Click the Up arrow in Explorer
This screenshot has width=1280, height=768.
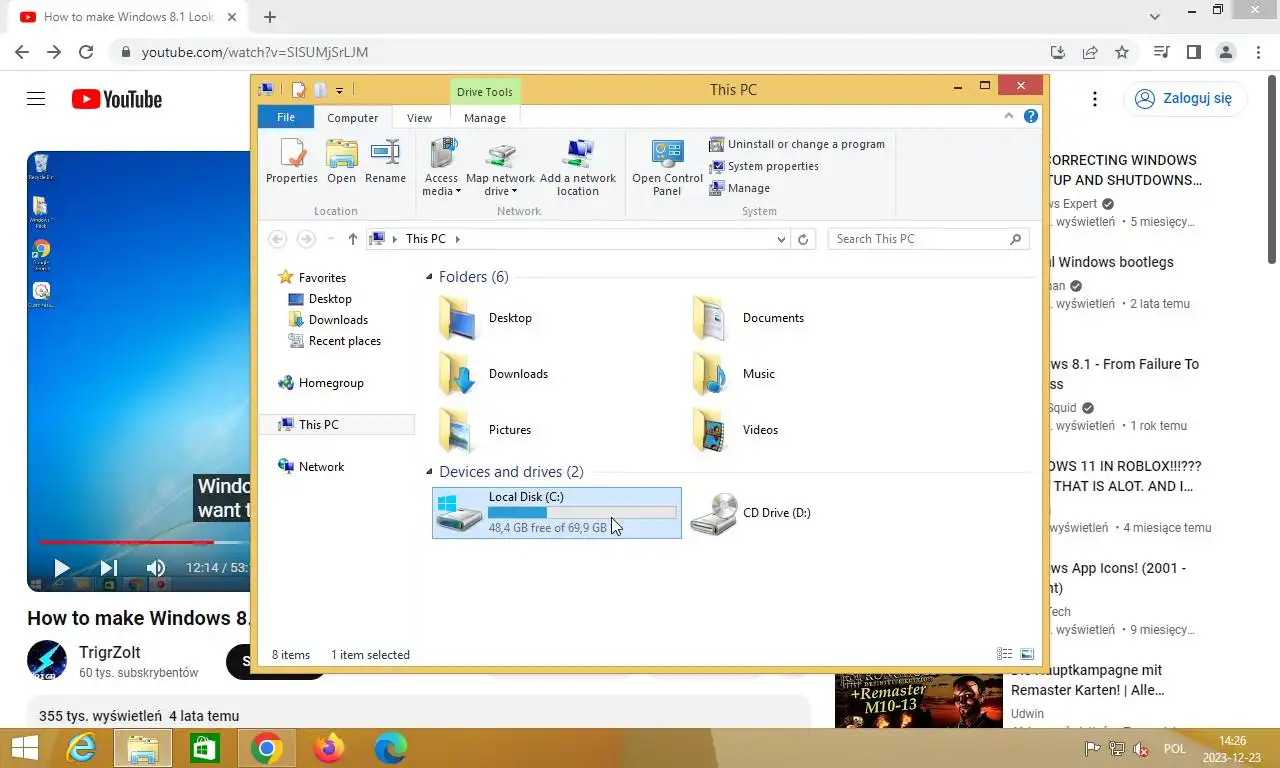click(x=353, y=239)
